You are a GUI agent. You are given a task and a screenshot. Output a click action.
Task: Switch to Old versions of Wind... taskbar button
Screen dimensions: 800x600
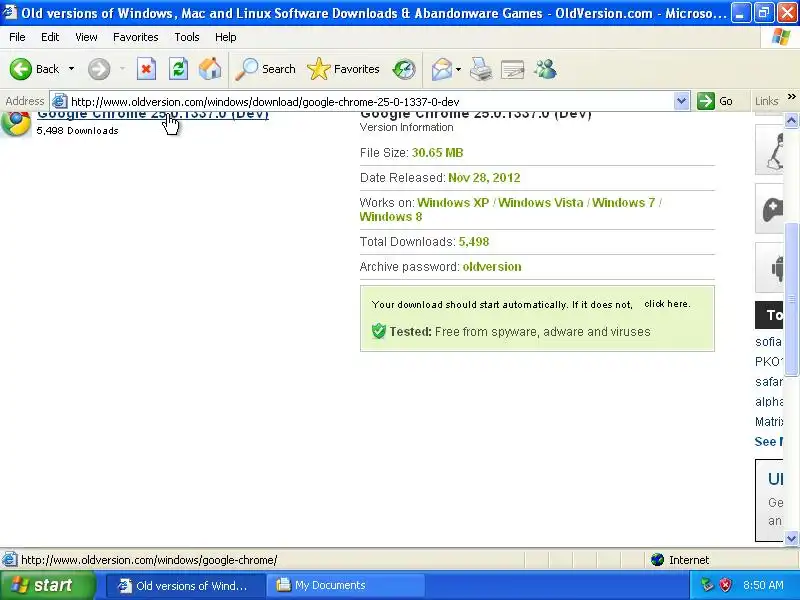[x=185, y=585]
